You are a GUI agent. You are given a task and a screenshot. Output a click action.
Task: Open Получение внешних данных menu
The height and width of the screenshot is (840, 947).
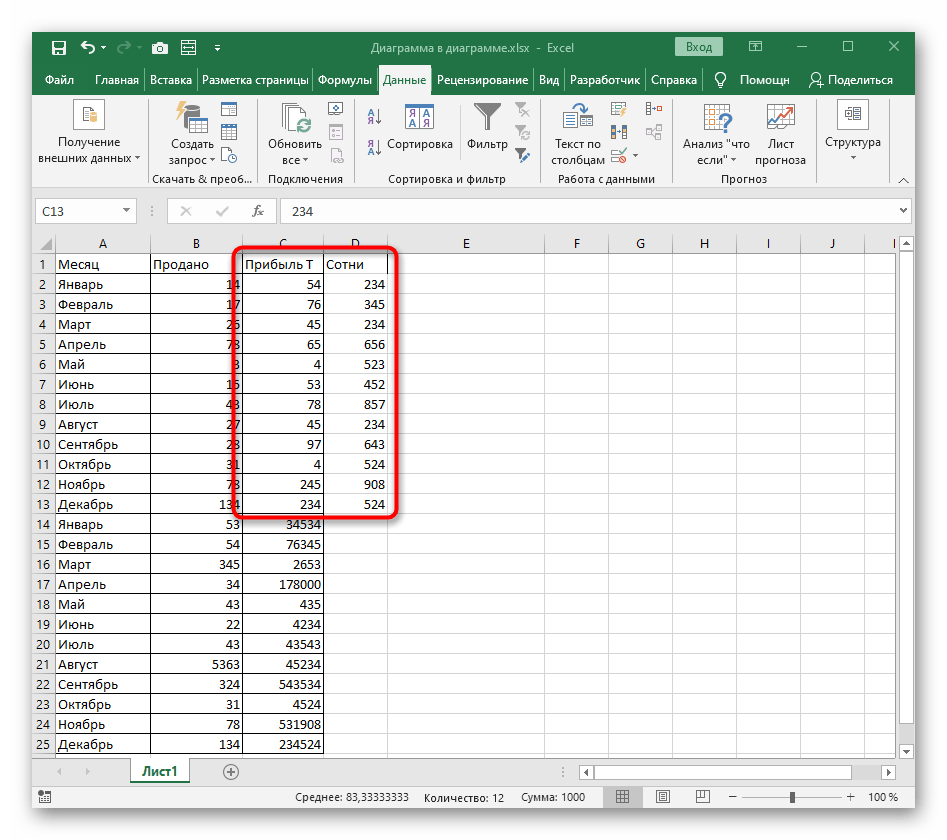click(x=89, y=133)
